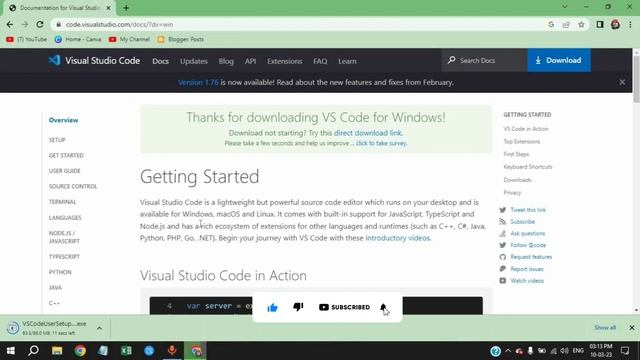Click the SUBSCRIBED button
Image resolution: width=640 pixels, height=360 pixels.
tap(344, 307)
